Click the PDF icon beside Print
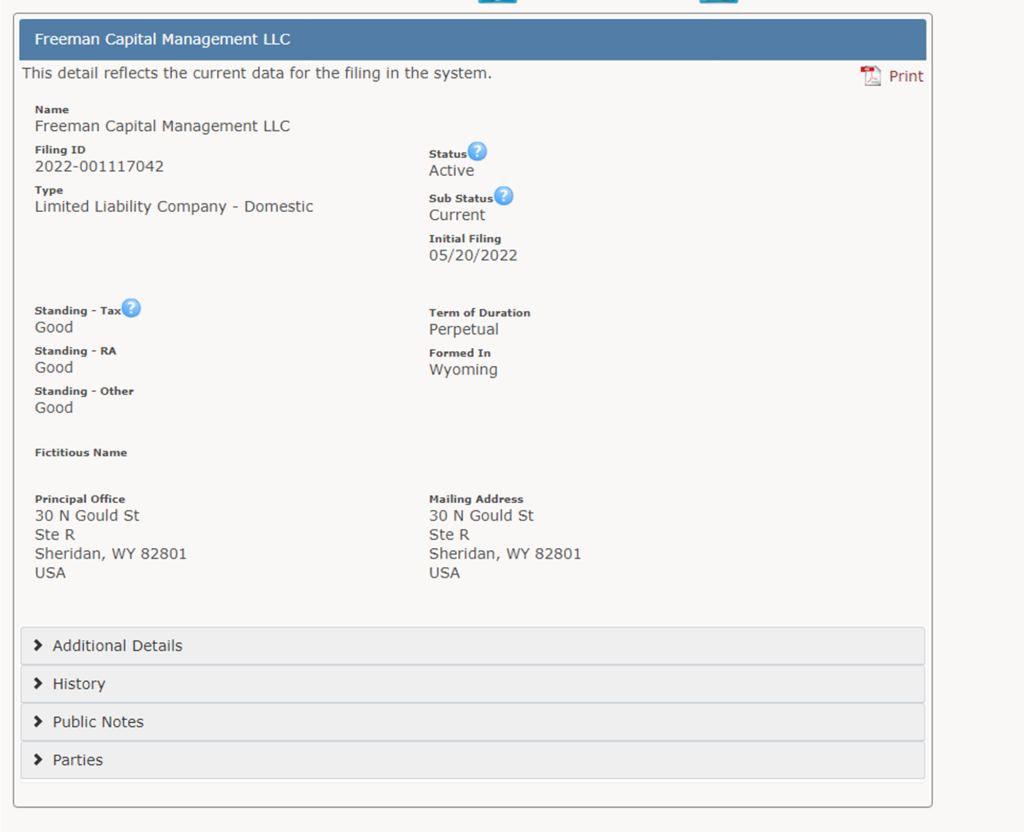 tap(871, 76)
